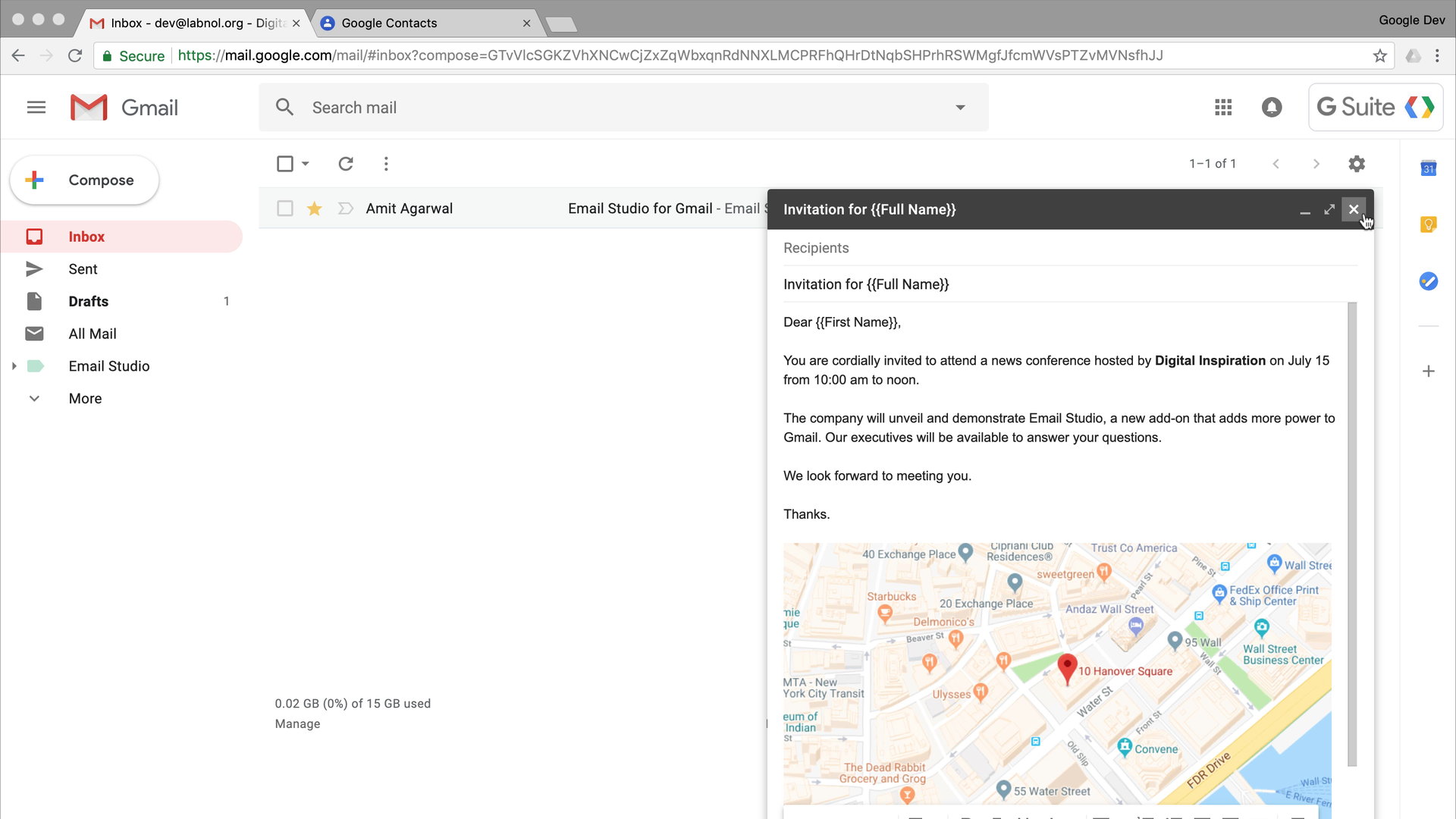Open the Google apps grid

(1222, 107)
